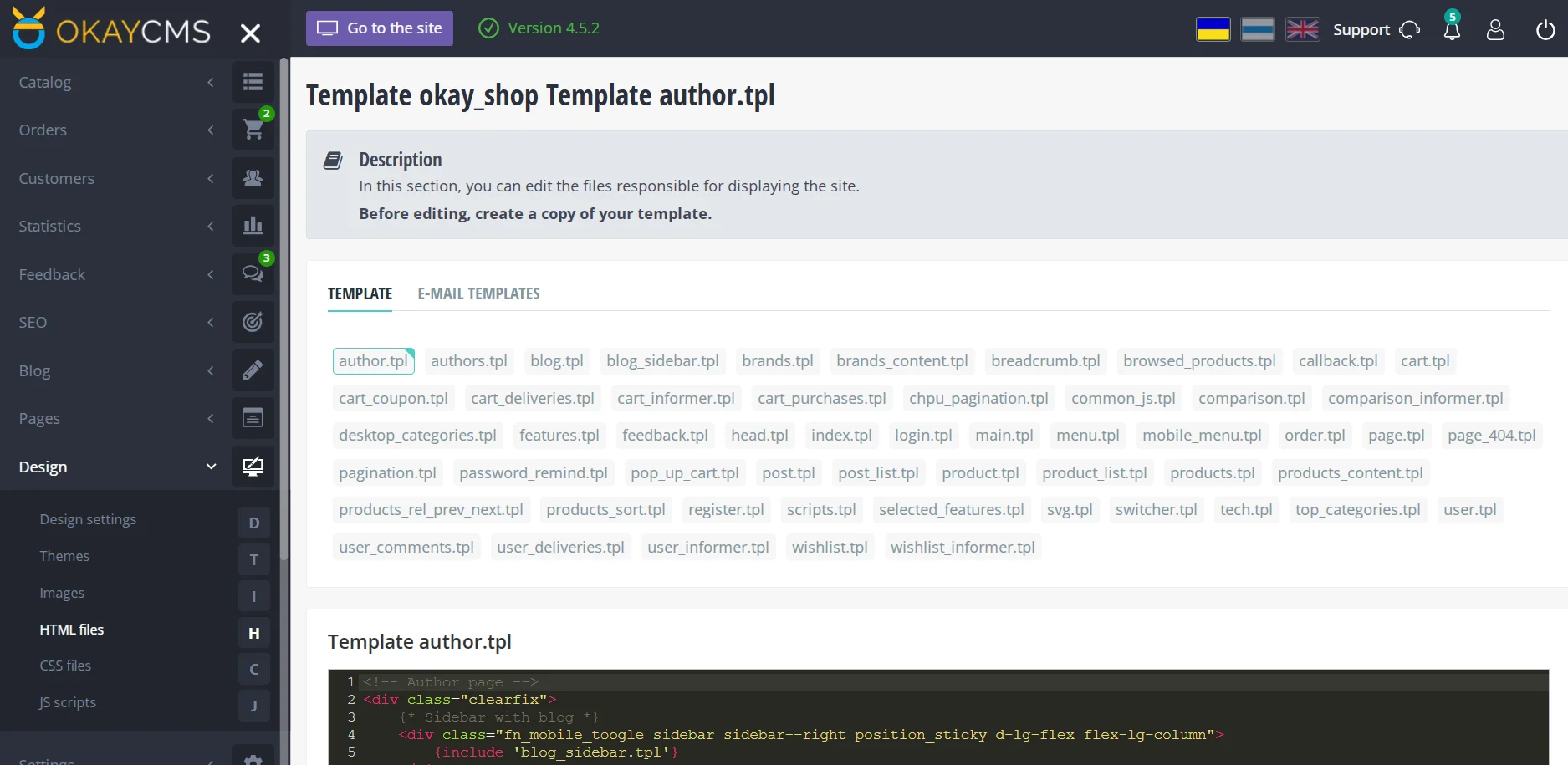Open the product.tpl template file

980,472
